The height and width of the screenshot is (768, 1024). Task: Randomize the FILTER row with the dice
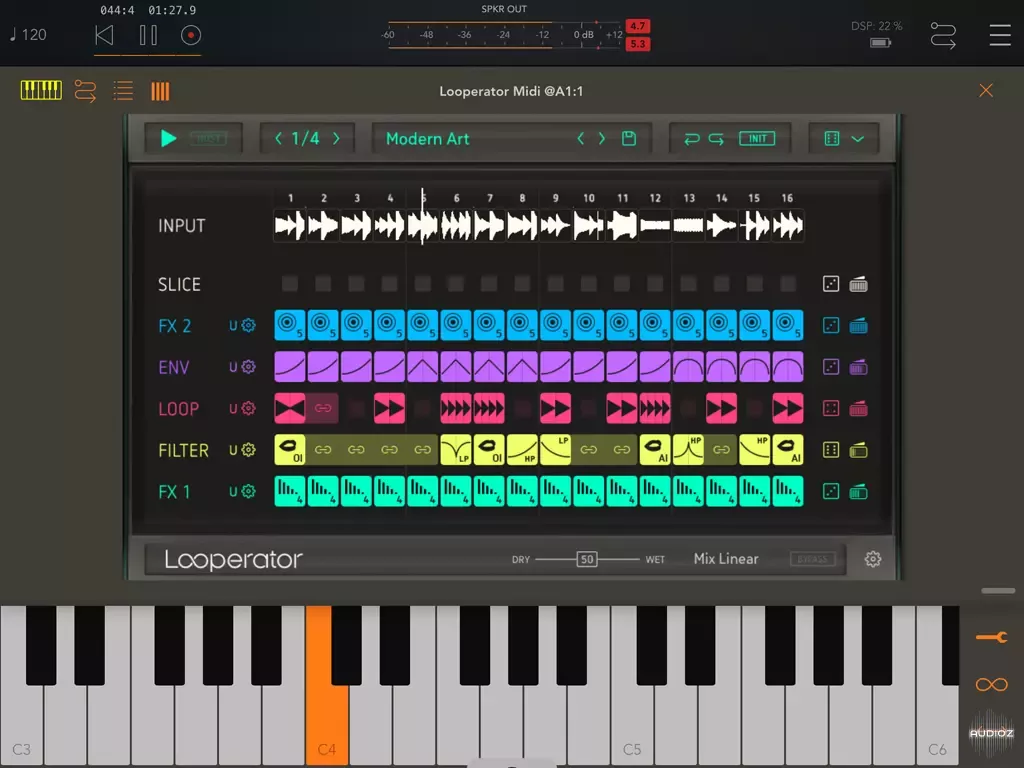[831, 450]
